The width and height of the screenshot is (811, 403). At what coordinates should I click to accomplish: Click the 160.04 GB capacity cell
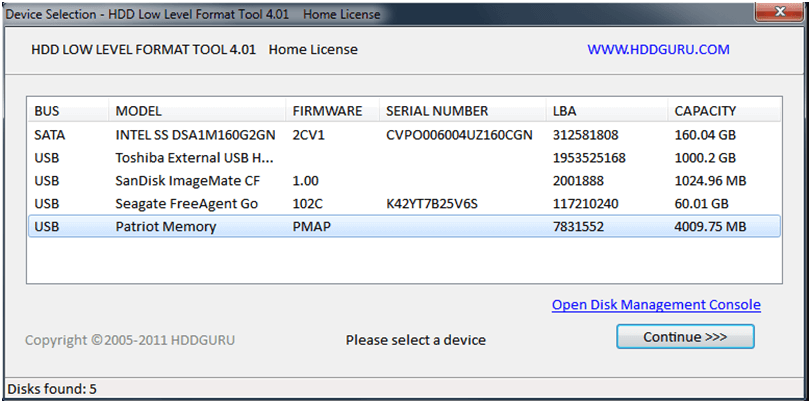point(705,134)
